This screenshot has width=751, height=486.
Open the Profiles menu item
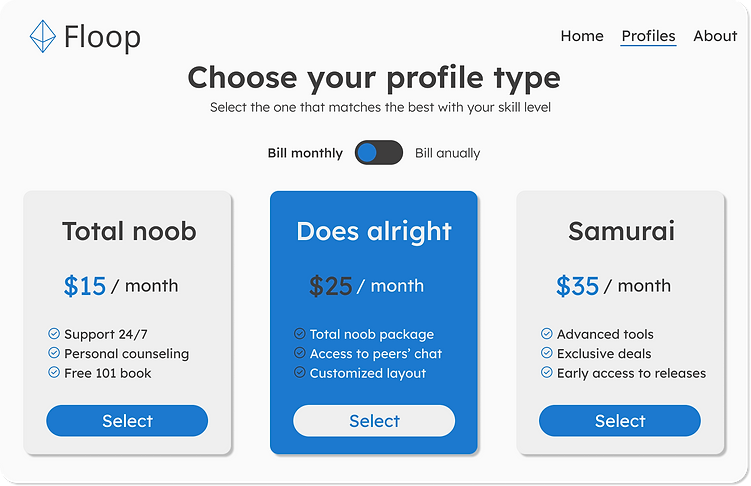click(648, 36)
